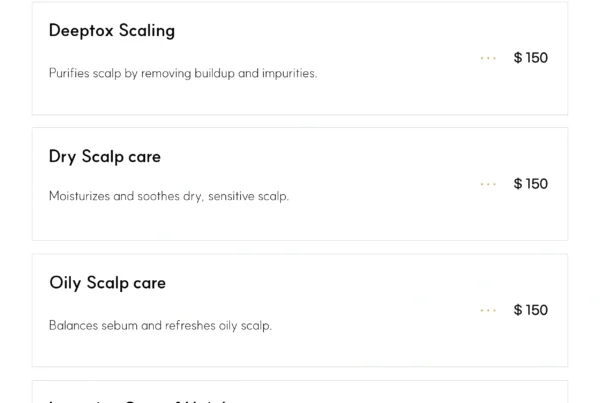600x403 pixels.
Task: Select the Deeptox Scaling heading
Action: 112,31
